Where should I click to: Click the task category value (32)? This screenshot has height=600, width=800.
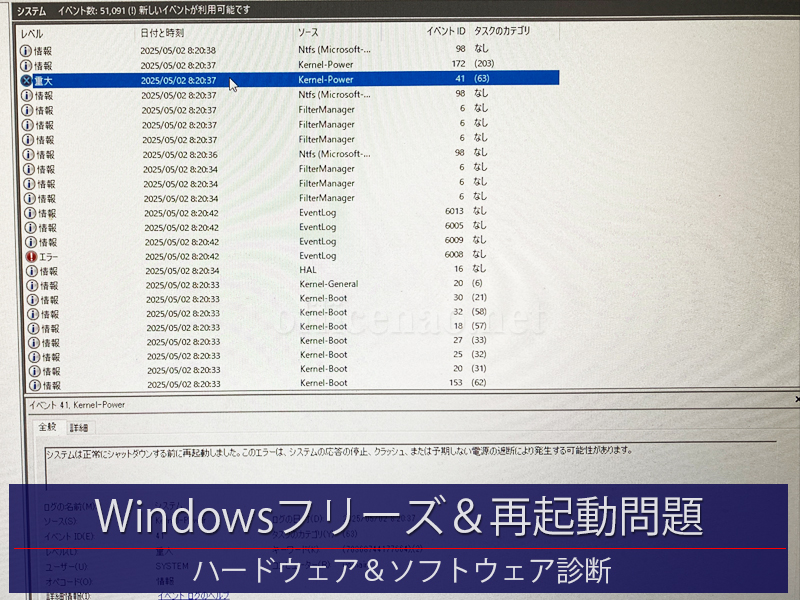pos(479,354)
